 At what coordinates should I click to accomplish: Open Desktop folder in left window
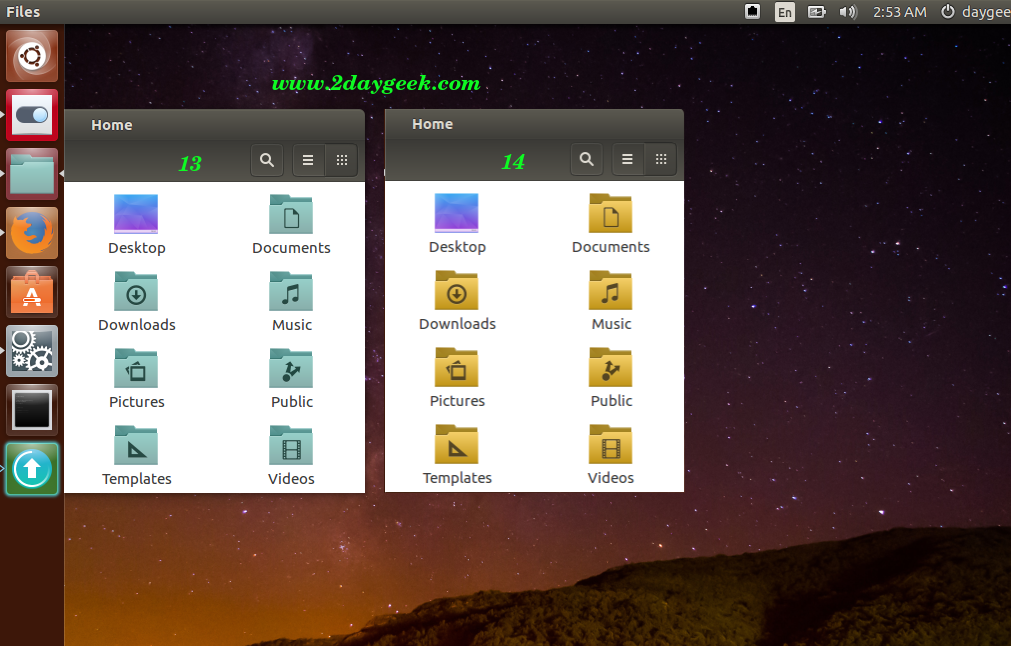tap(136, 214)
